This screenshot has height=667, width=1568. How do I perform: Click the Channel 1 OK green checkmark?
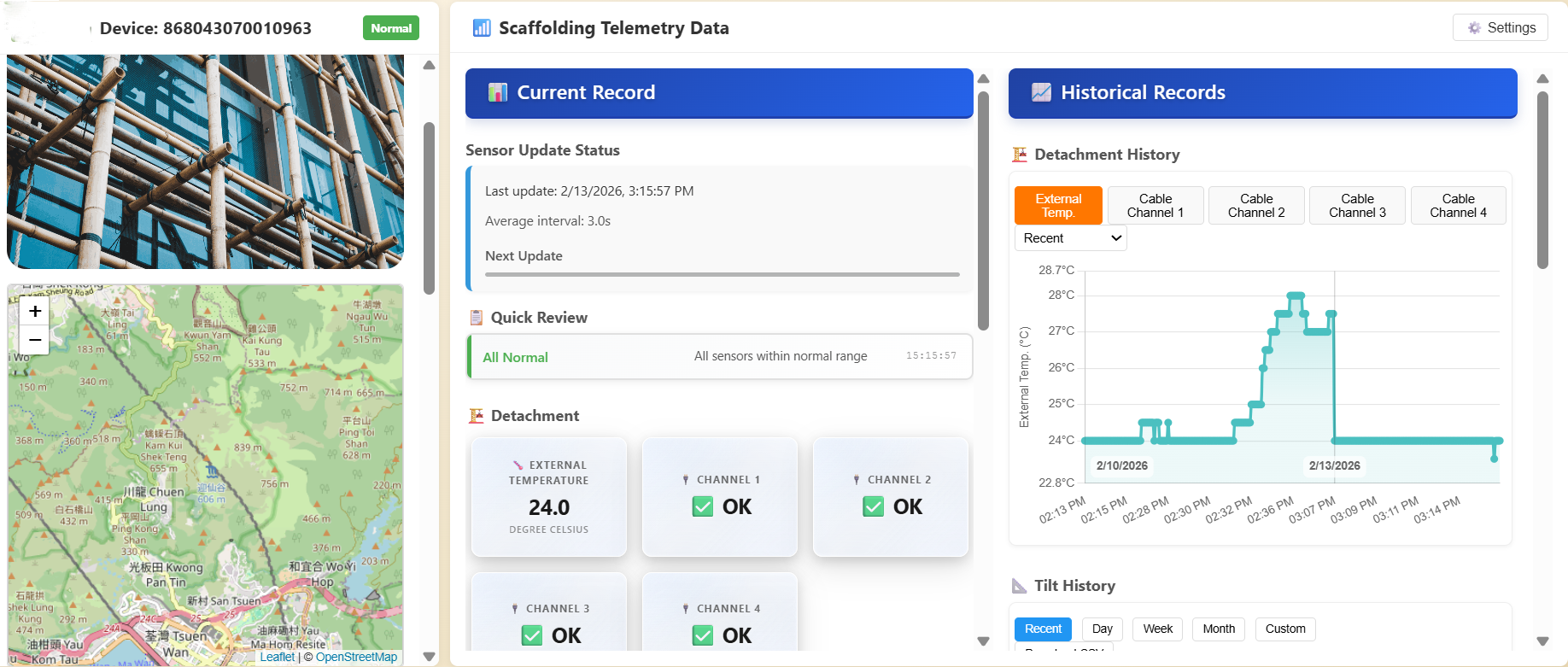[703, 507]
